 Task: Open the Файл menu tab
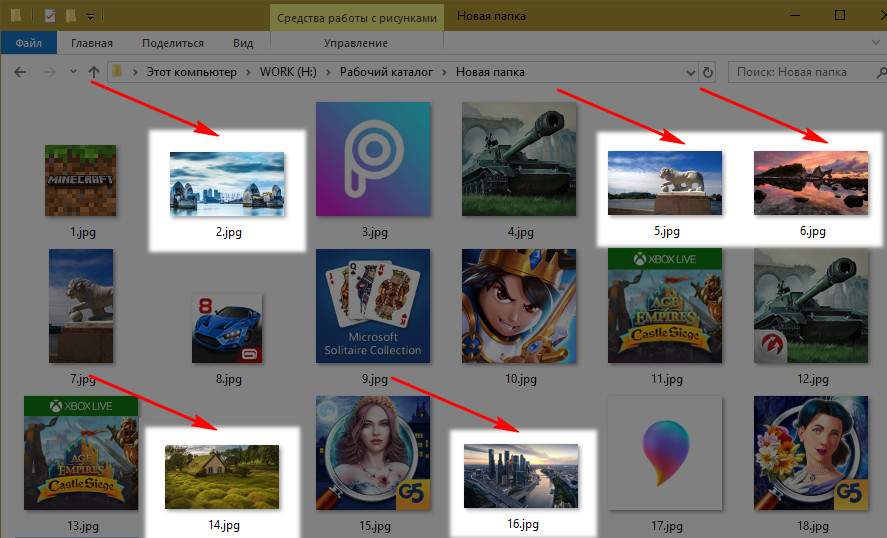28,43
